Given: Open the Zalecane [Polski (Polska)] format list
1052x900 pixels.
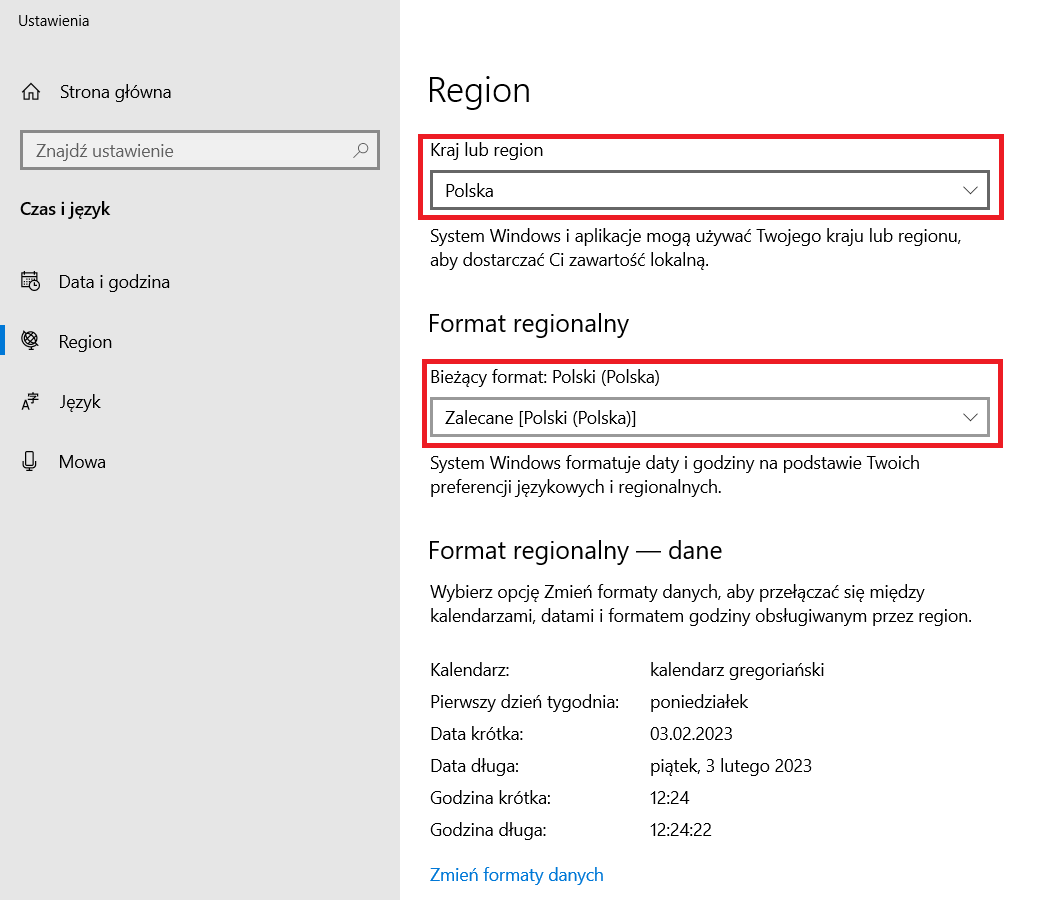Looking at the screenshot, I should [x=700, y=418].
